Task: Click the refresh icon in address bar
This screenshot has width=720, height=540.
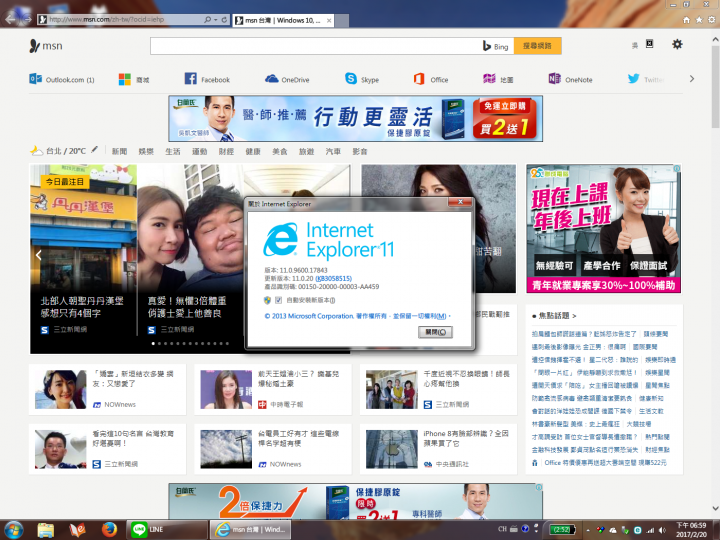Action: [224, 20]
